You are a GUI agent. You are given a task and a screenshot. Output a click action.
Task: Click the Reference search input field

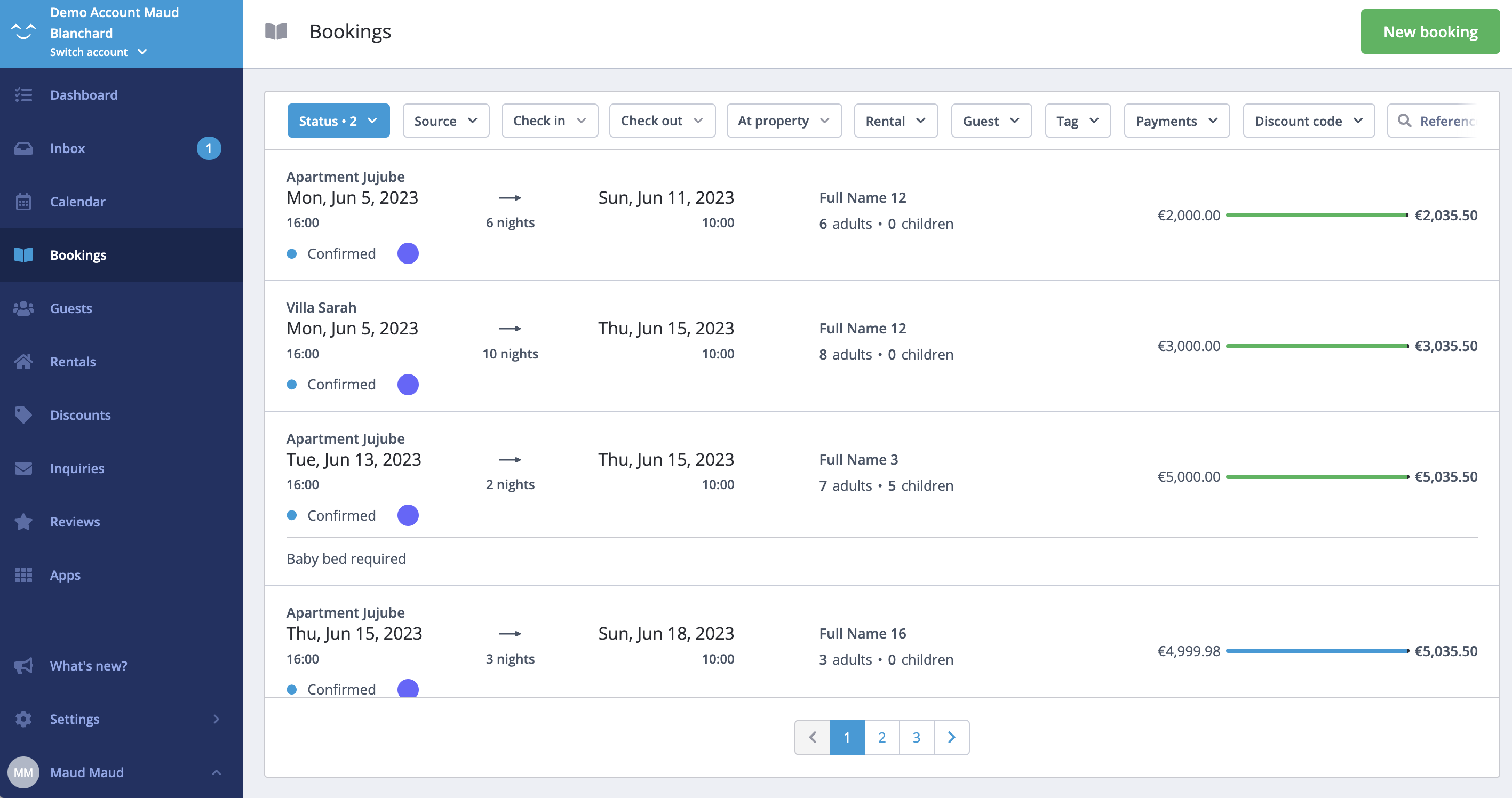(x=1432, y=121)
